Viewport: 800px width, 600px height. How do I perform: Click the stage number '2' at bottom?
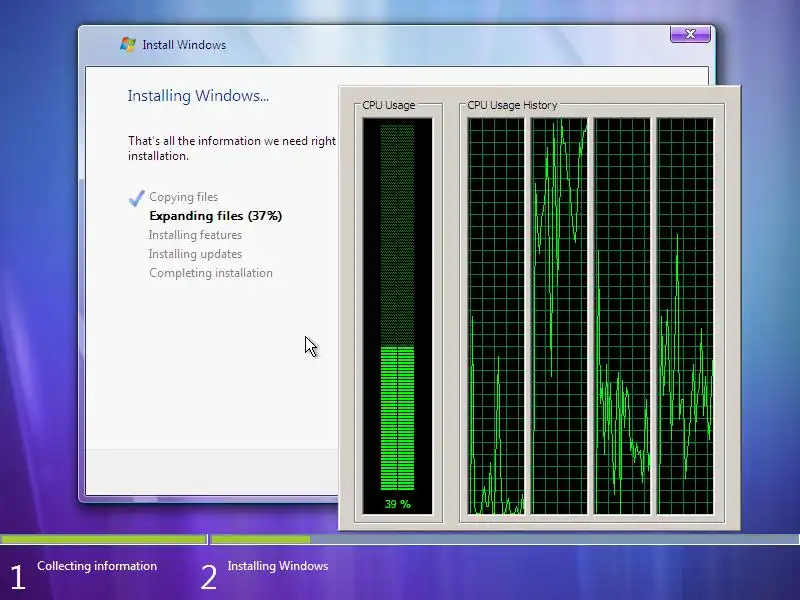[209, 578]
